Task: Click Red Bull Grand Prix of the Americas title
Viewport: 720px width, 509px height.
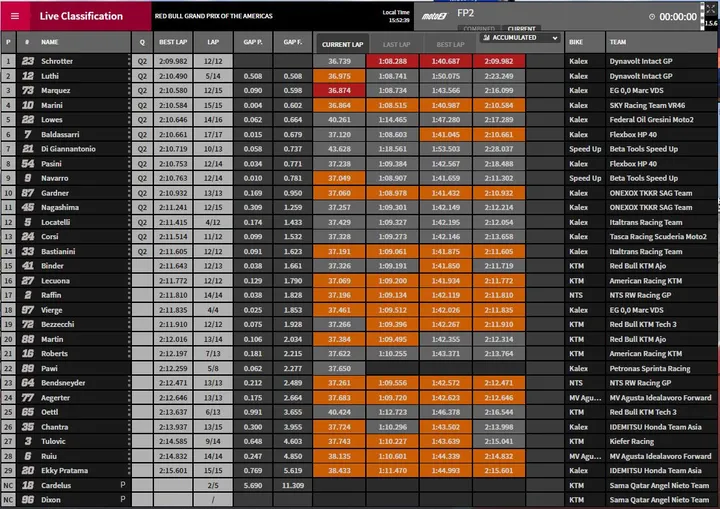Action: [x=214, y=16]
